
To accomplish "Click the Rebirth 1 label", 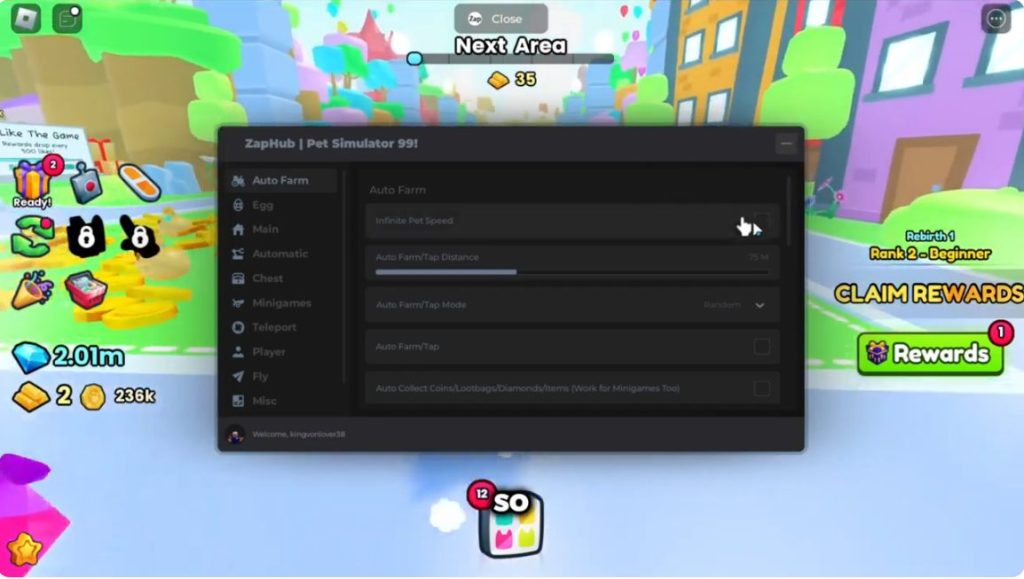I will [x=930, y=236].
